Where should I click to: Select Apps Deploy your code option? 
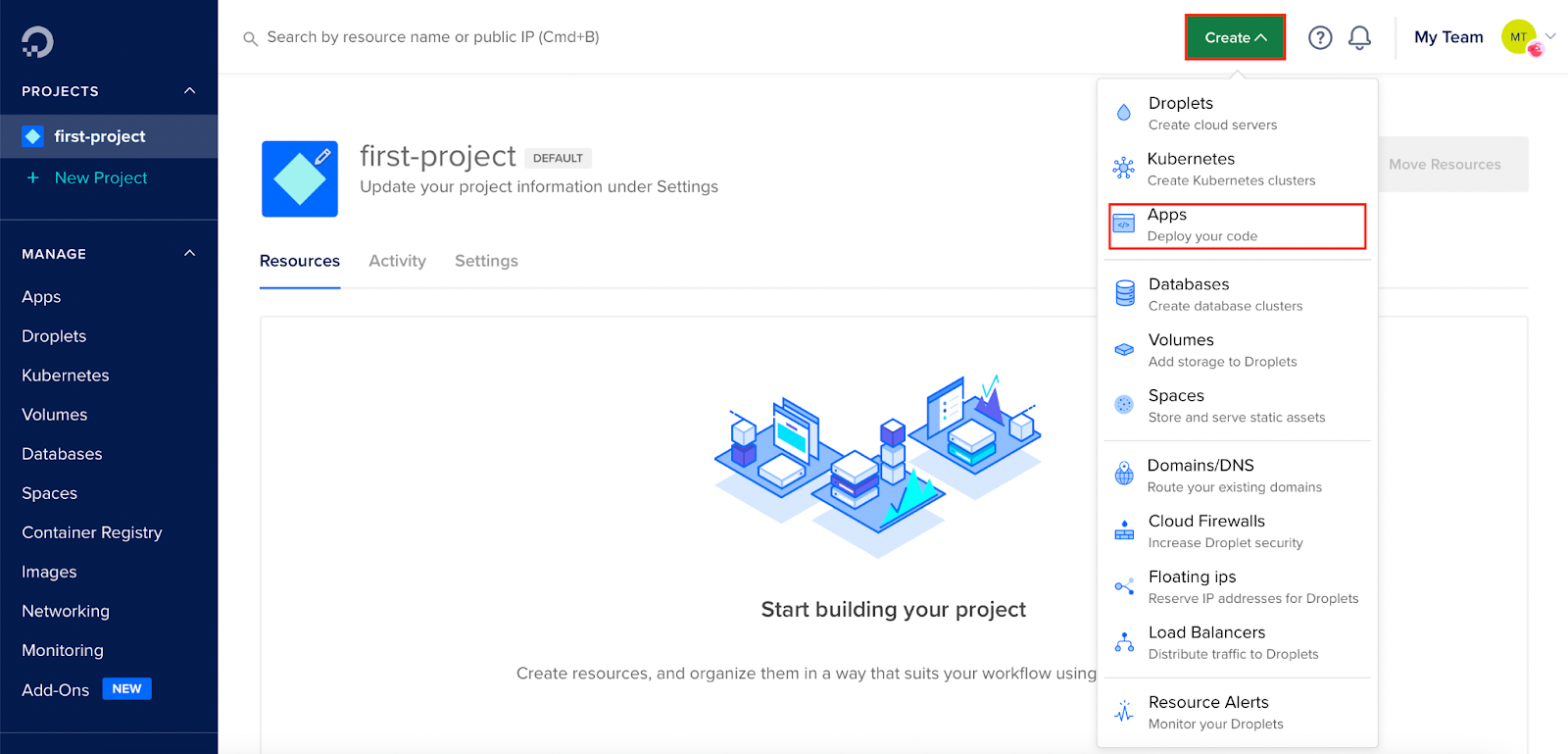point(1237,226)
